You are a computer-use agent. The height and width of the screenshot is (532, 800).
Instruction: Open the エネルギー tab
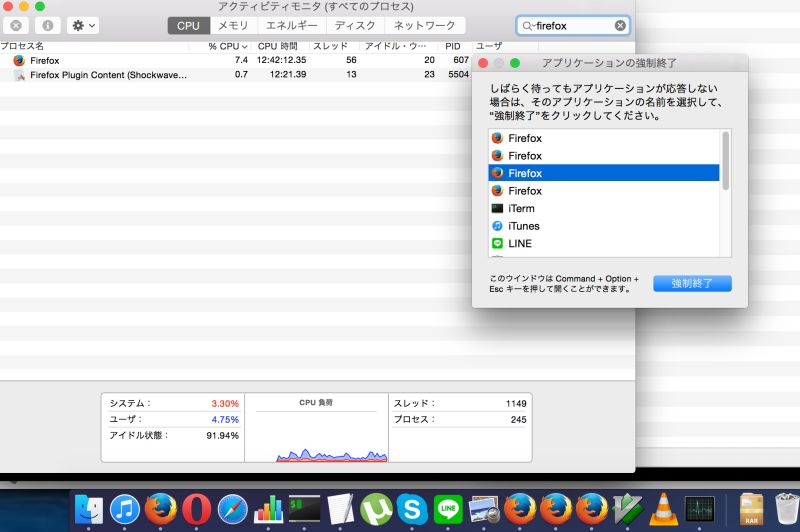(x=292, y=26)
